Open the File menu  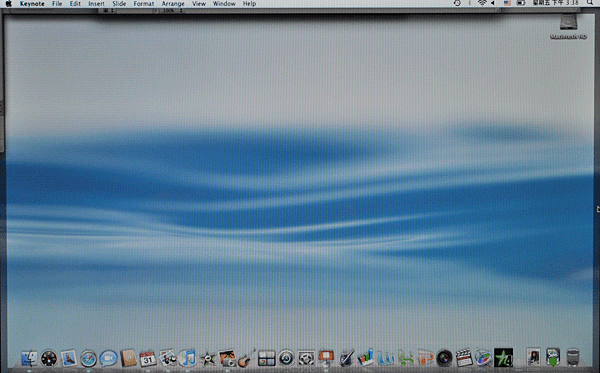coord(57,3)
